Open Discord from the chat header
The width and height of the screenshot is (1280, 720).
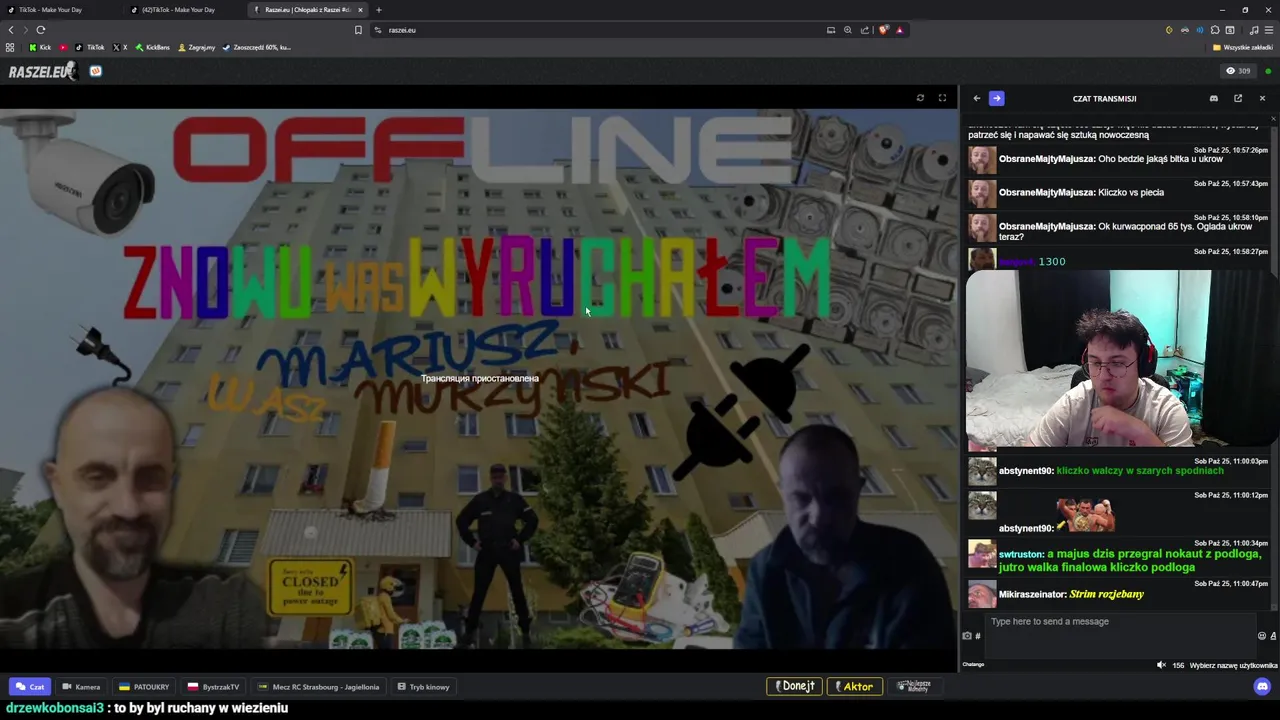[1213, 98]
